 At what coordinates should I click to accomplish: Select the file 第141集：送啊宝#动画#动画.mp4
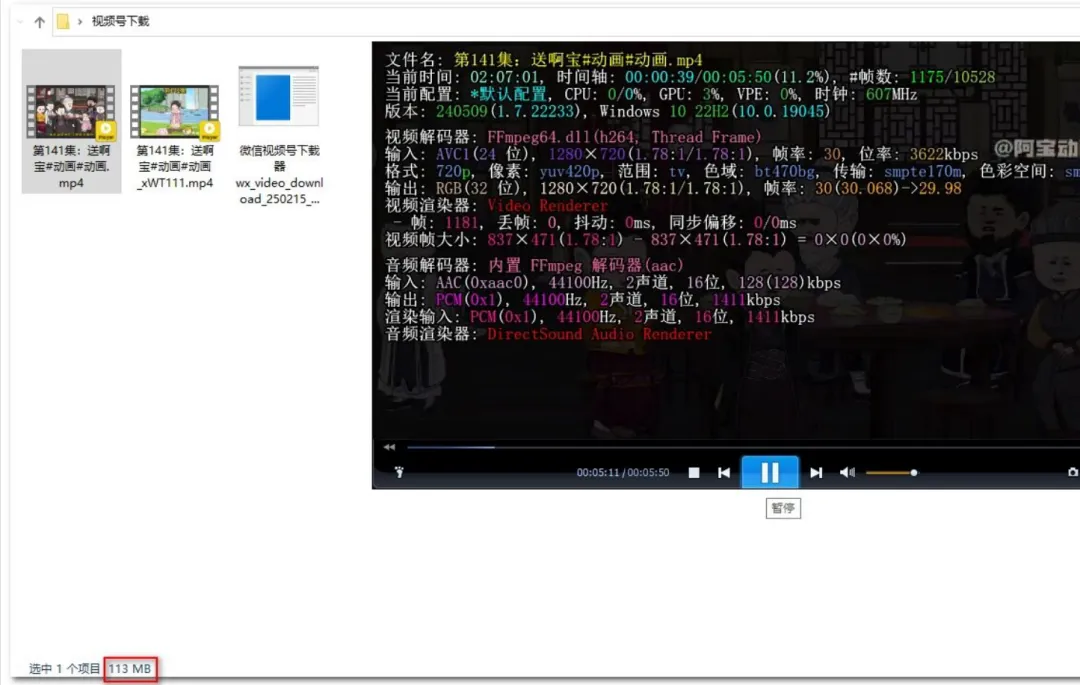[x=71, y=121]
